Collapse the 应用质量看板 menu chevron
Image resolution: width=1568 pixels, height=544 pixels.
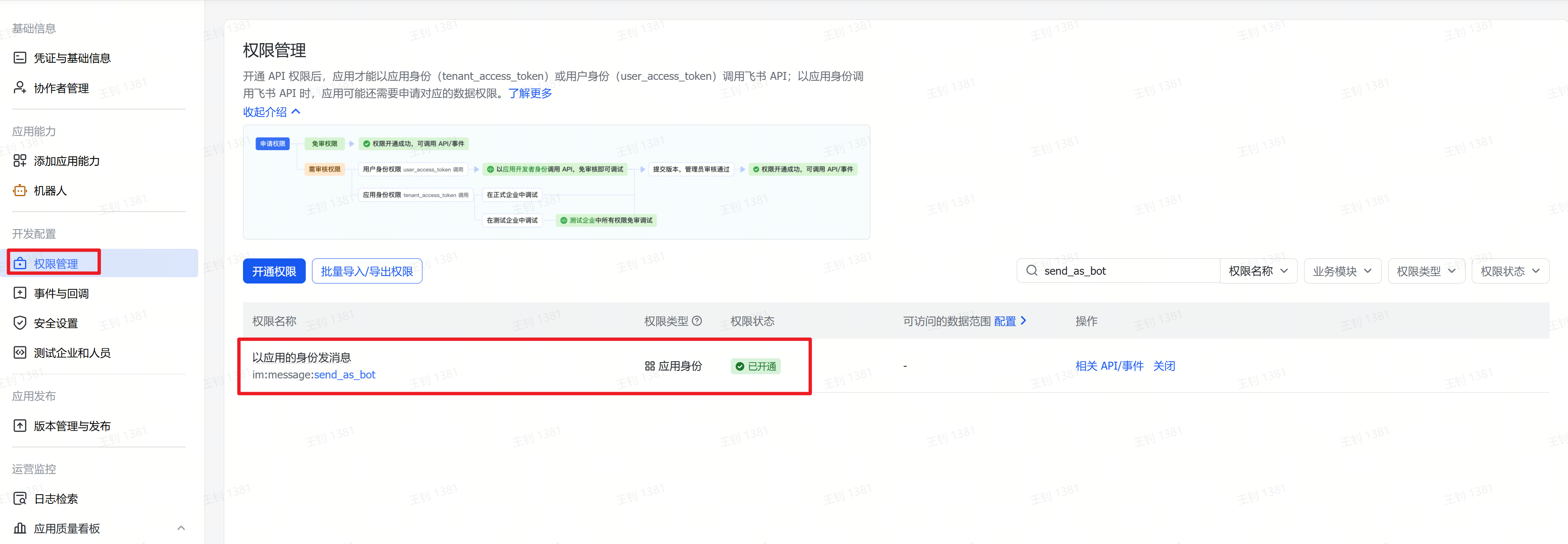pos(181,528)
